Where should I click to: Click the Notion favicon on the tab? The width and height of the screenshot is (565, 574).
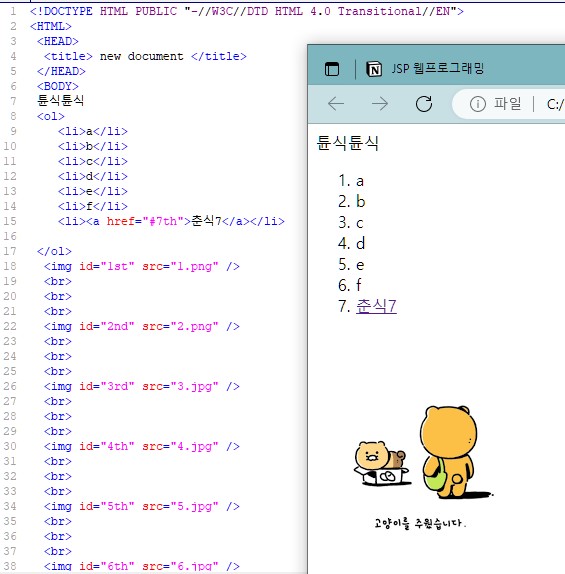(x=374, y=69)
